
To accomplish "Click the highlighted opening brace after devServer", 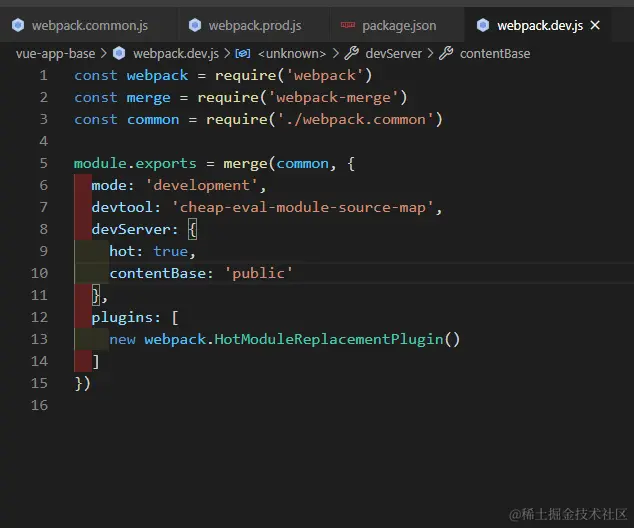I will (x=192, y=229).
